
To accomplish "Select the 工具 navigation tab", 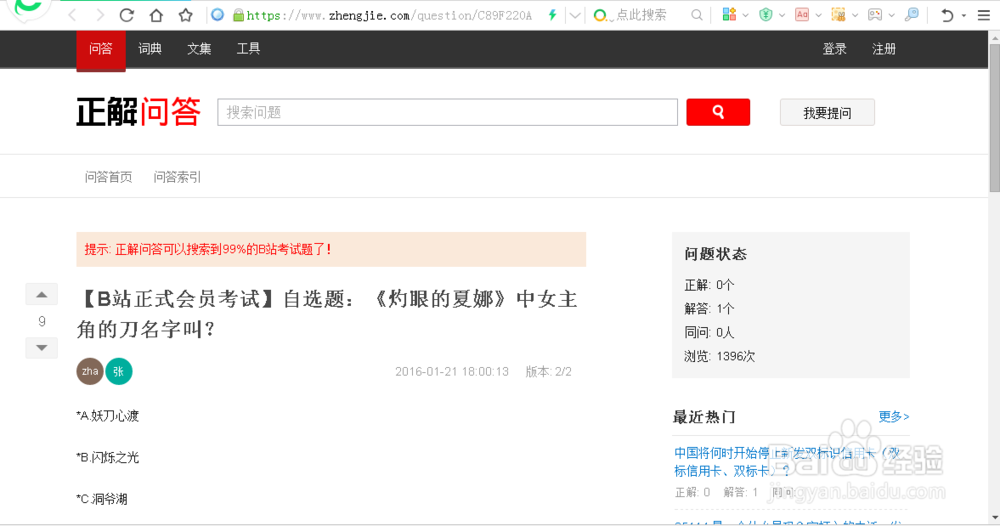I will point(248,49).
